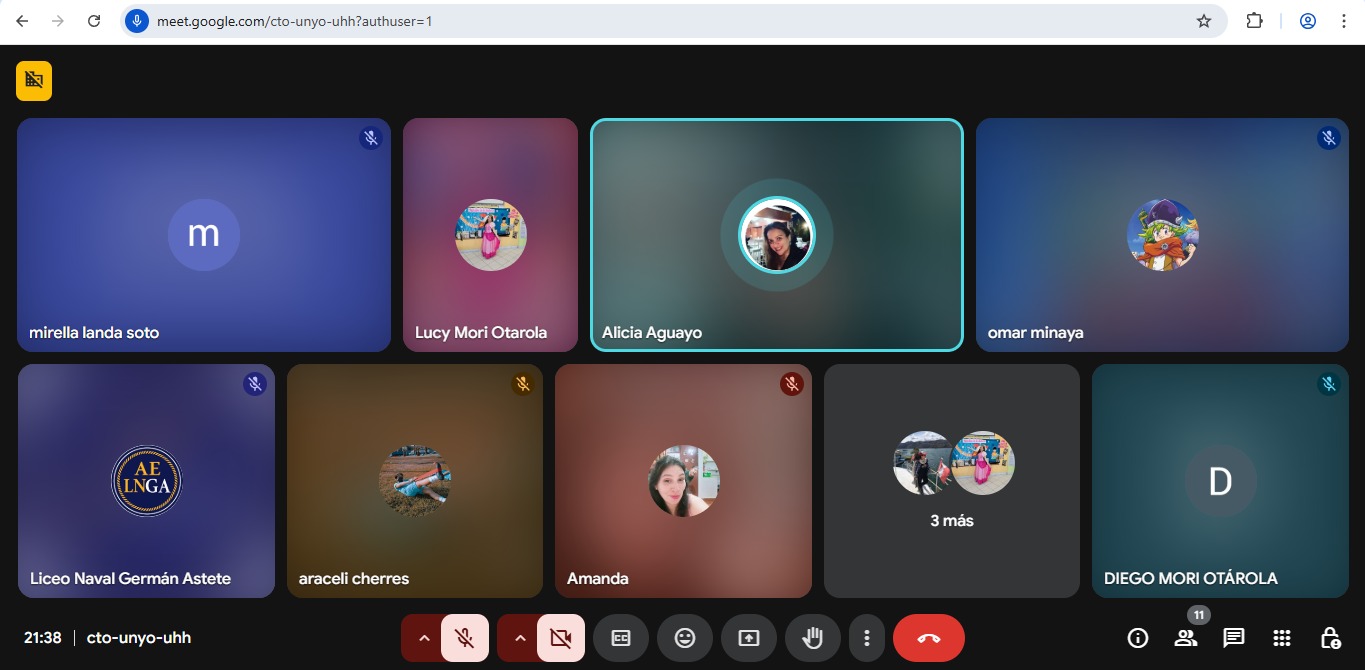Click the red leave call button
Viewport: 1365px width, 670px height.
(x=928, y=638)
